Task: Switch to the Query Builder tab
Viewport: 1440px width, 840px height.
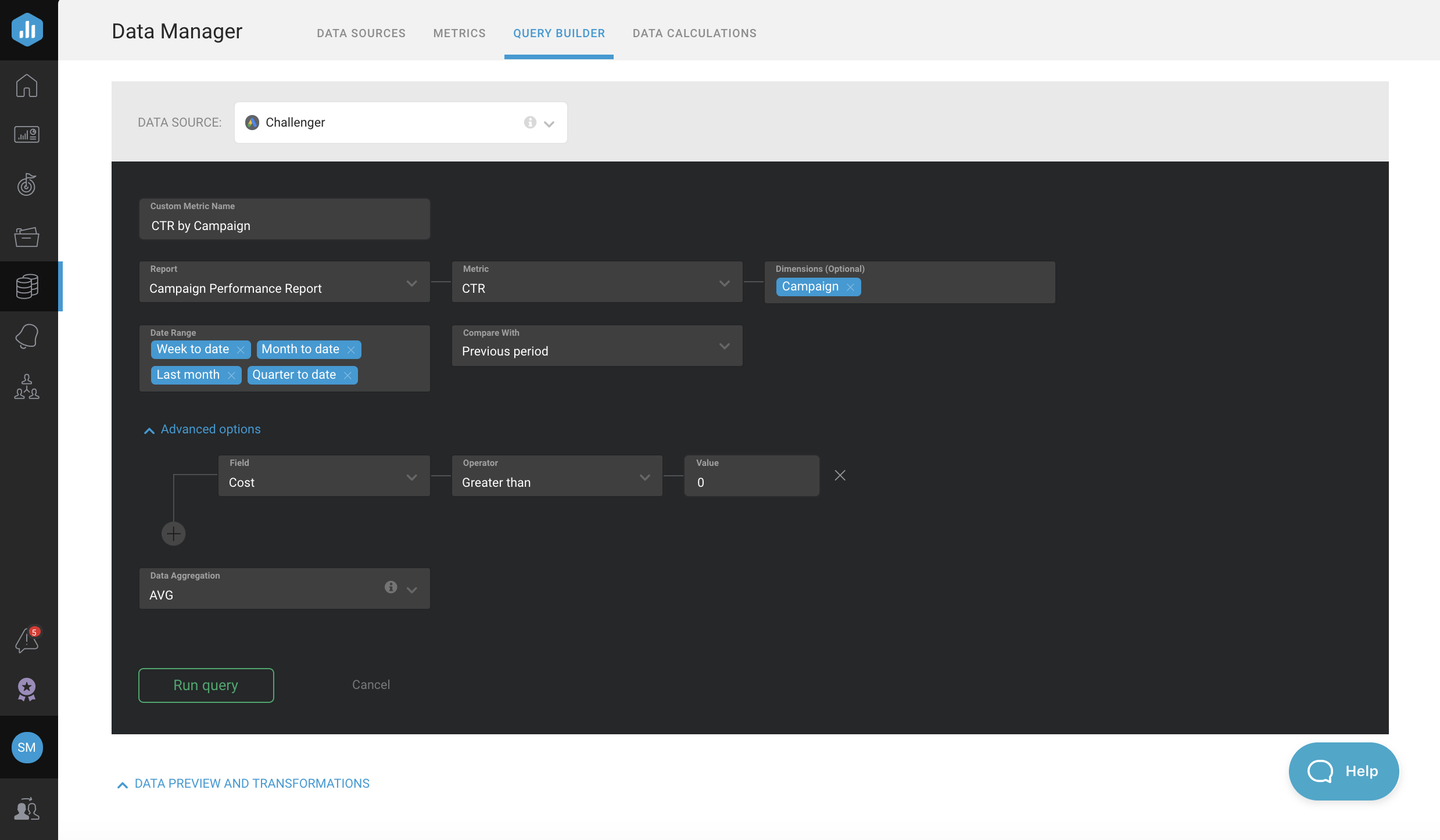Action: pyautogui.click(x=558, y=33)
